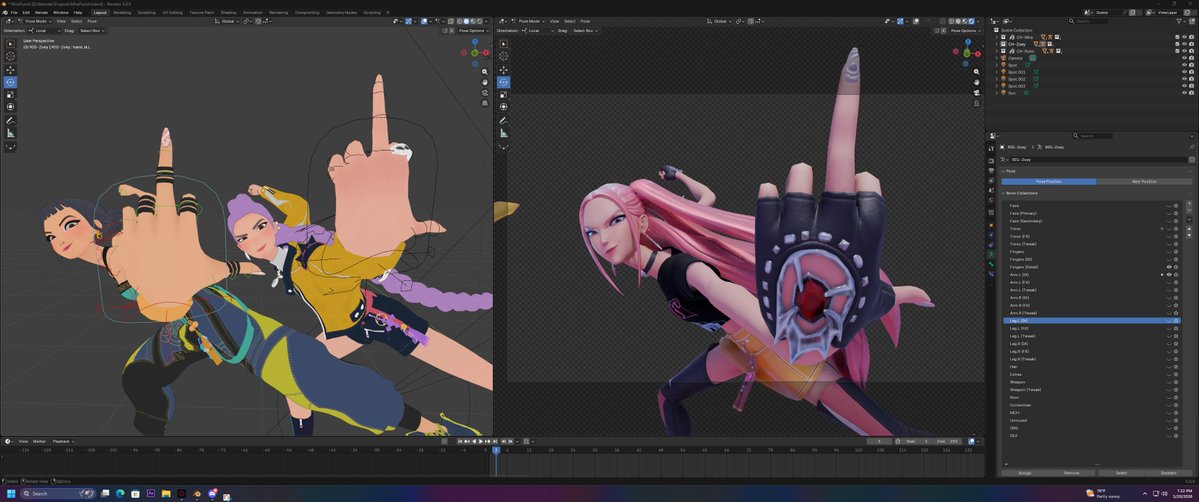This screenshot has width=1199, height=502.
Task: Uncheck CH-Rumi collection exclude checkbox
Action: [x=1178, y=51]
